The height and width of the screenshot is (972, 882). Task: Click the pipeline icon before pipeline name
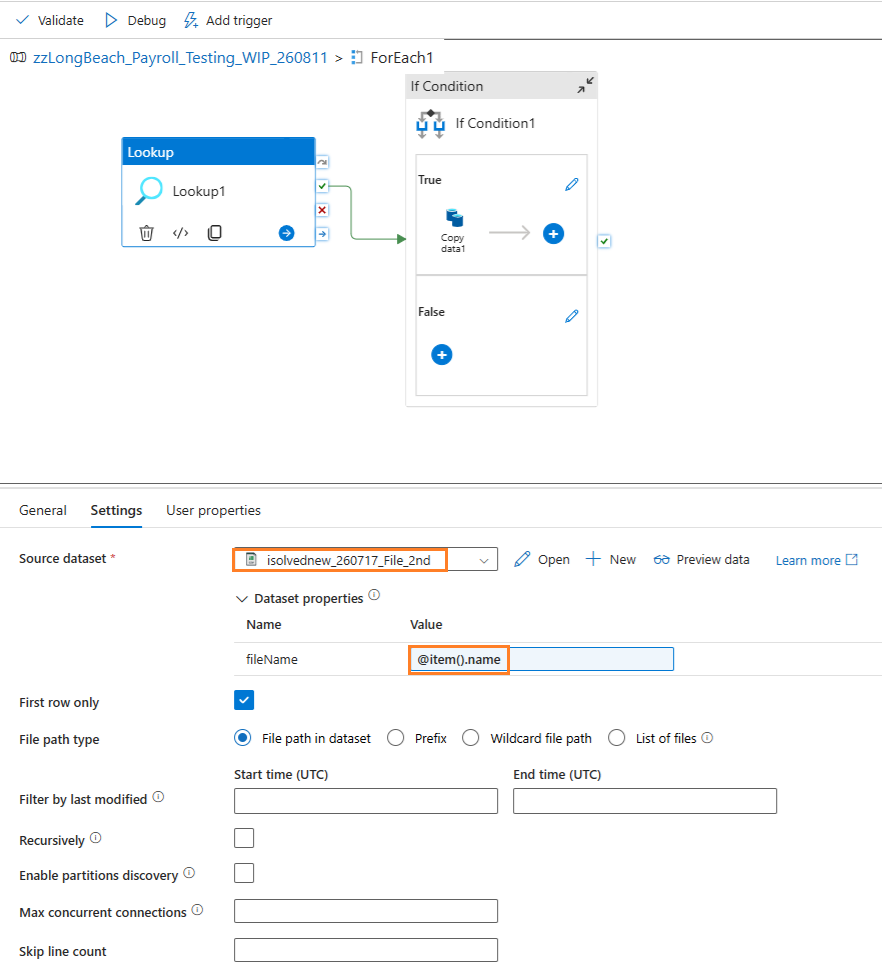(18, 58)
